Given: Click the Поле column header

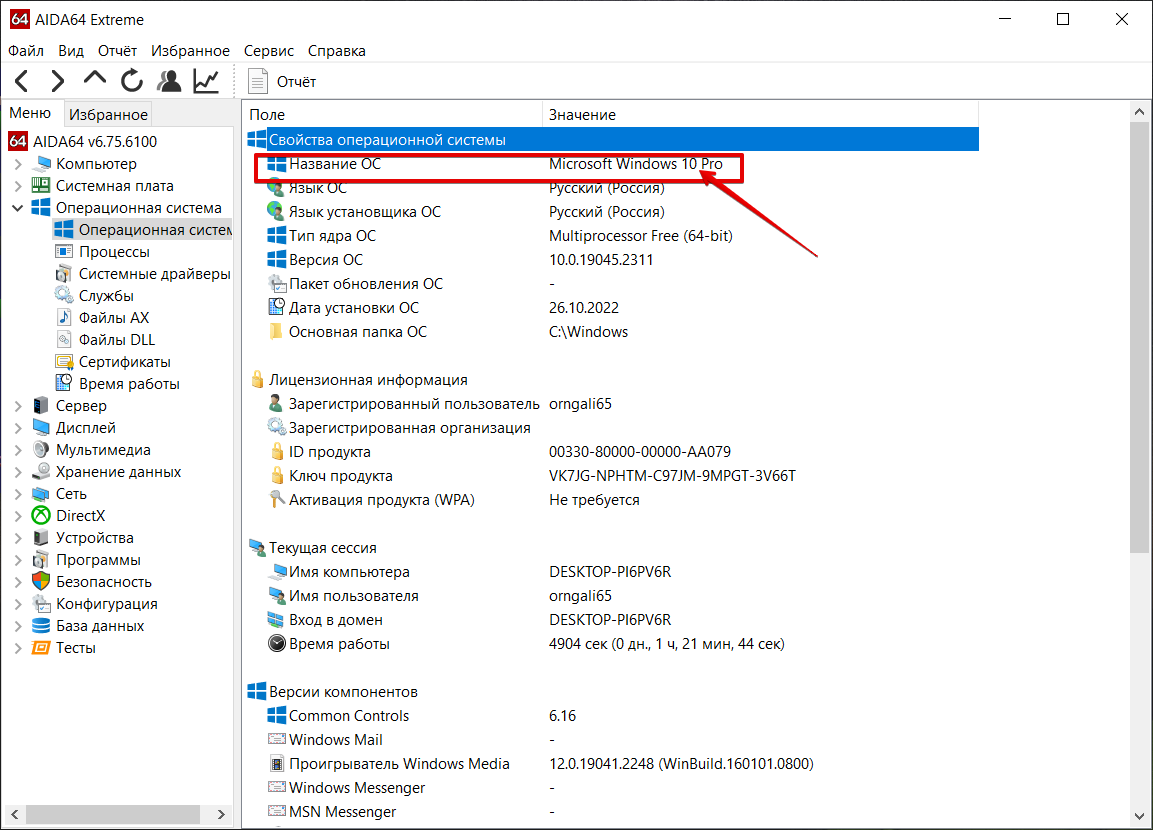Looking at the screenshot, I should (x=267, y=115).
